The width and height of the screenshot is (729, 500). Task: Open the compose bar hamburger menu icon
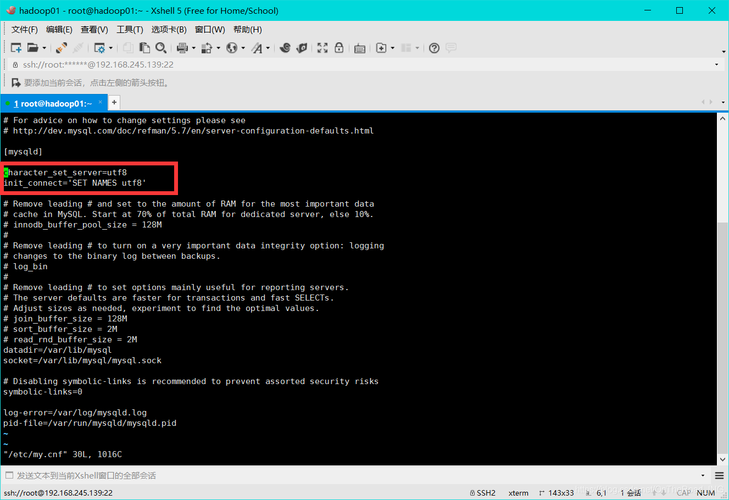pos(719,475)
